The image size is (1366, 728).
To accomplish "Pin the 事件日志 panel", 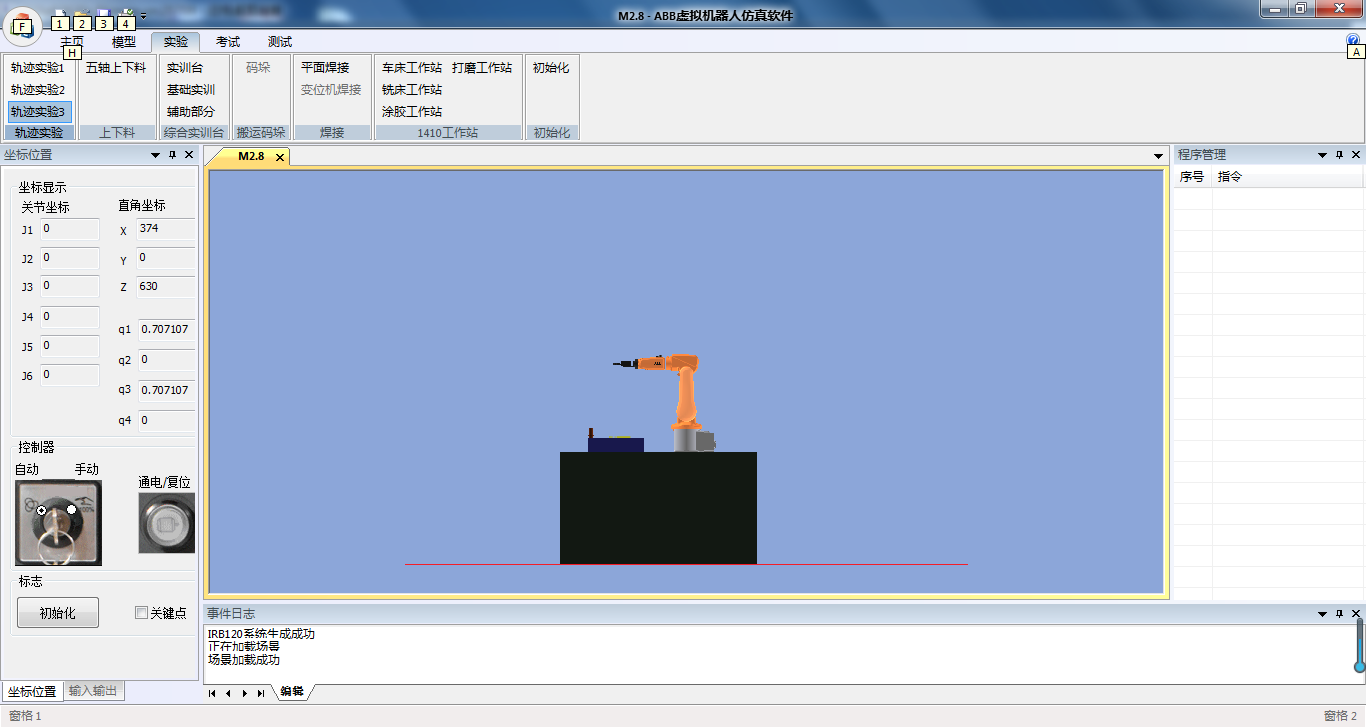I will point(1339,613).
